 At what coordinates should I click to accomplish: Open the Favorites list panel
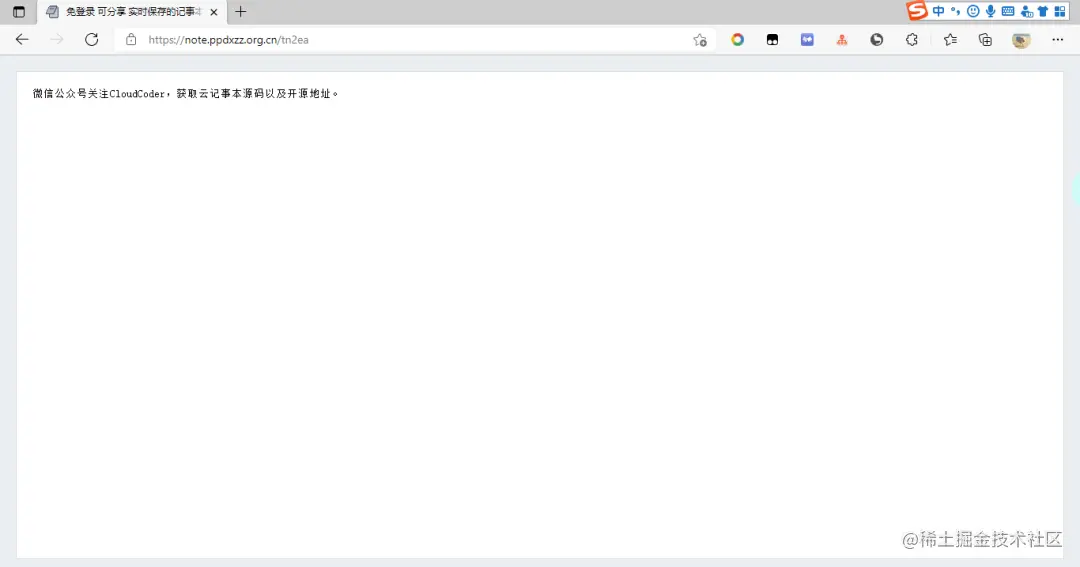[951, 40]
